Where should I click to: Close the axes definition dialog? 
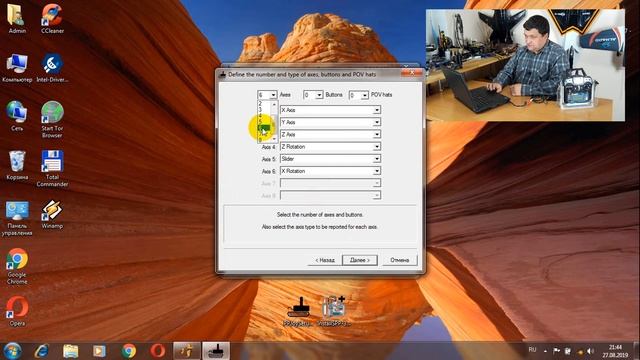pyautogui.click(x=412, y=73)
